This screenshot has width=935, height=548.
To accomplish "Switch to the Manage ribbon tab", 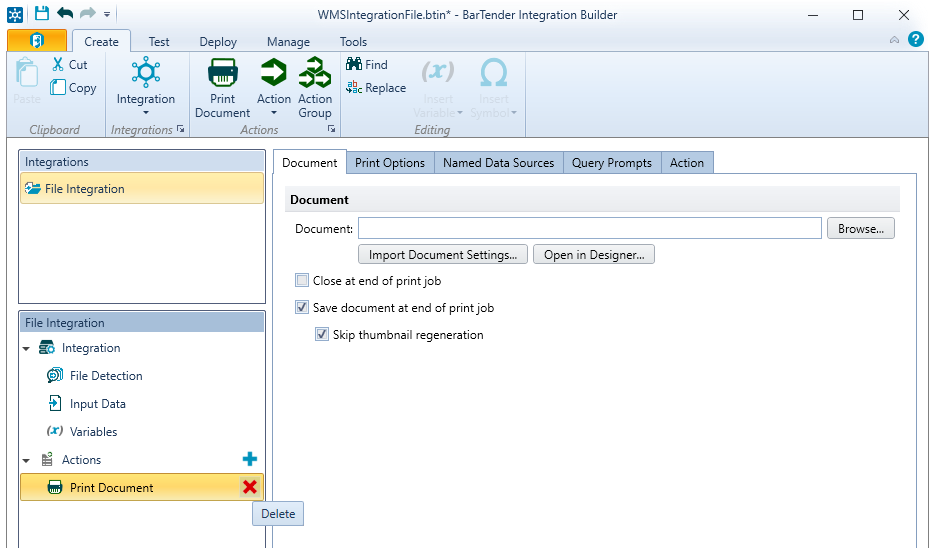I will tap(288, 42).
